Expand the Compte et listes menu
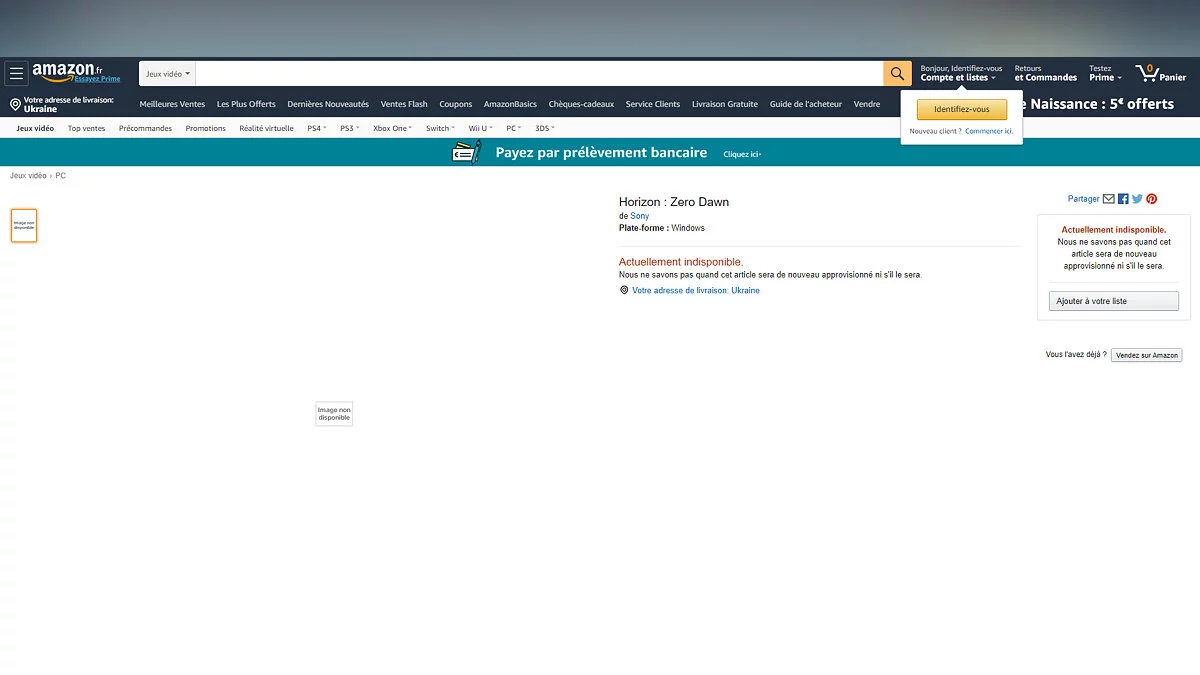The height and width of the screenshot is (675, 1200). (x=958, y=77)
